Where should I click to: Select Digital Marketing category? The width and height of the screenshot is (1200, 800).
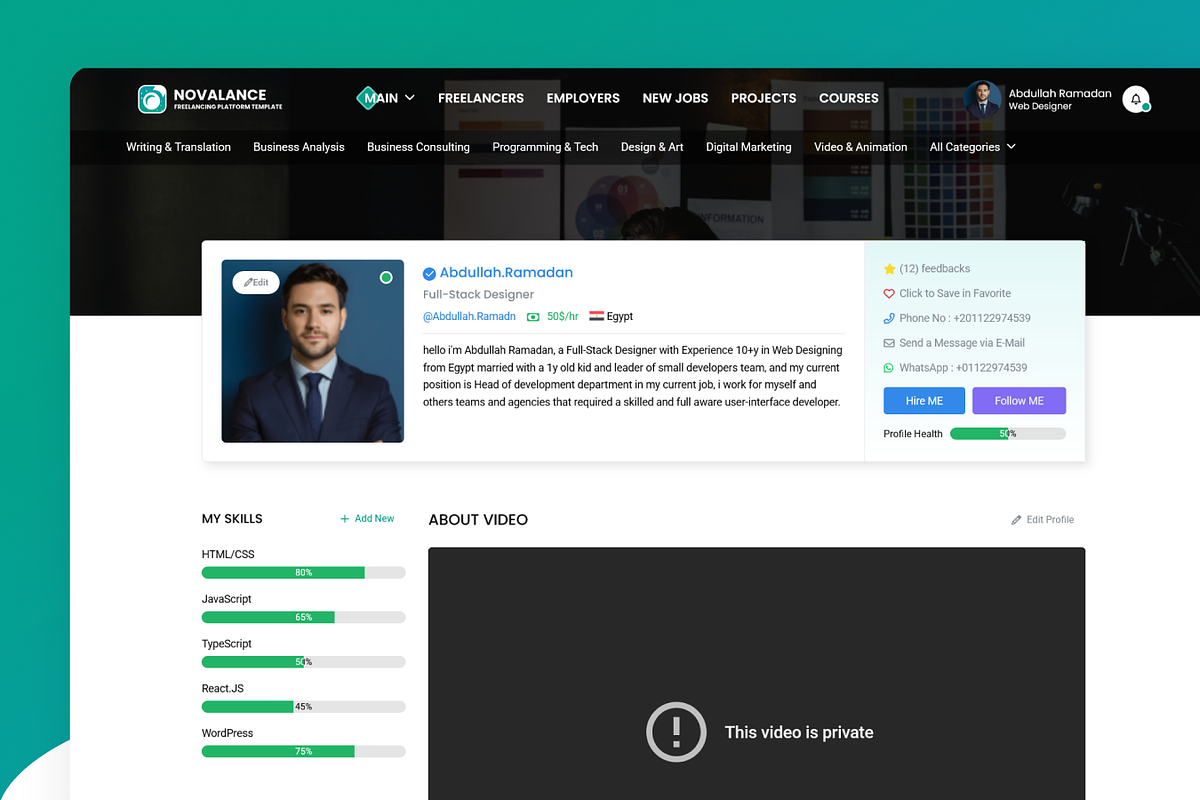749,147
